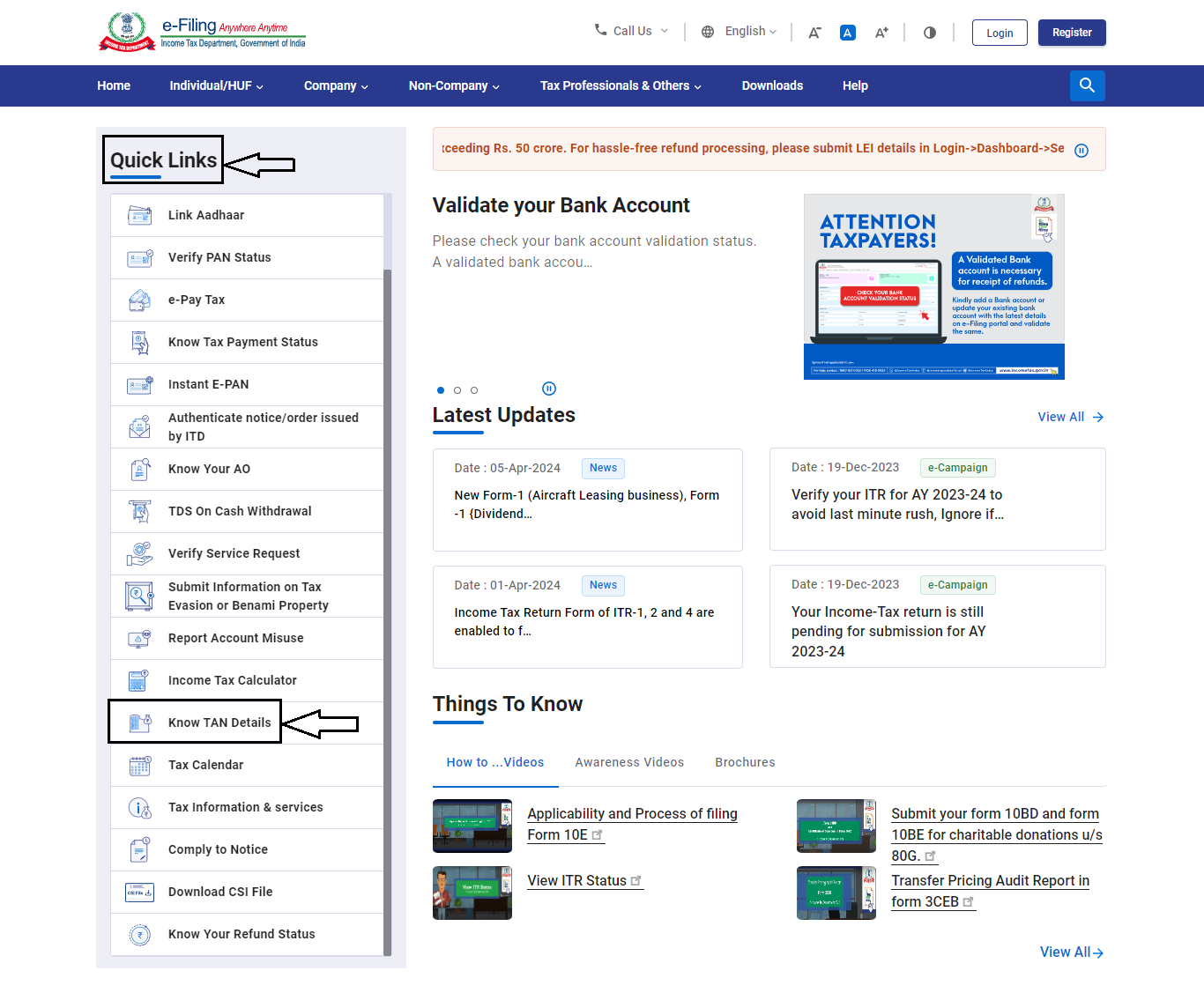
Task: Open Income-Tax return still pending e-Campaign card
Action: coord(938,616)
